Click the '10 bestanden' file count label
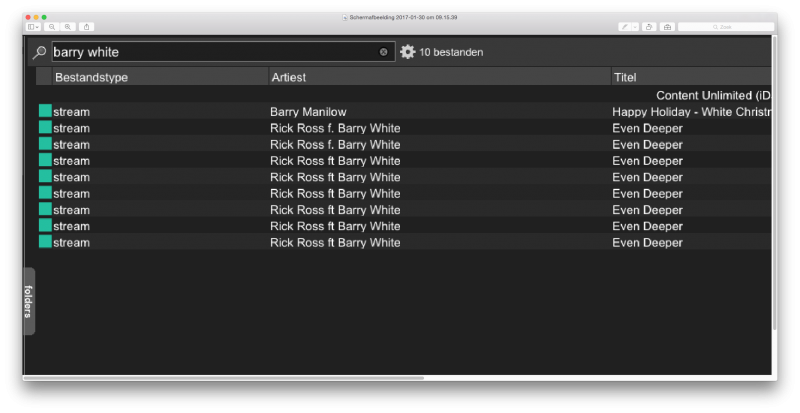 (x=451, y=52)
